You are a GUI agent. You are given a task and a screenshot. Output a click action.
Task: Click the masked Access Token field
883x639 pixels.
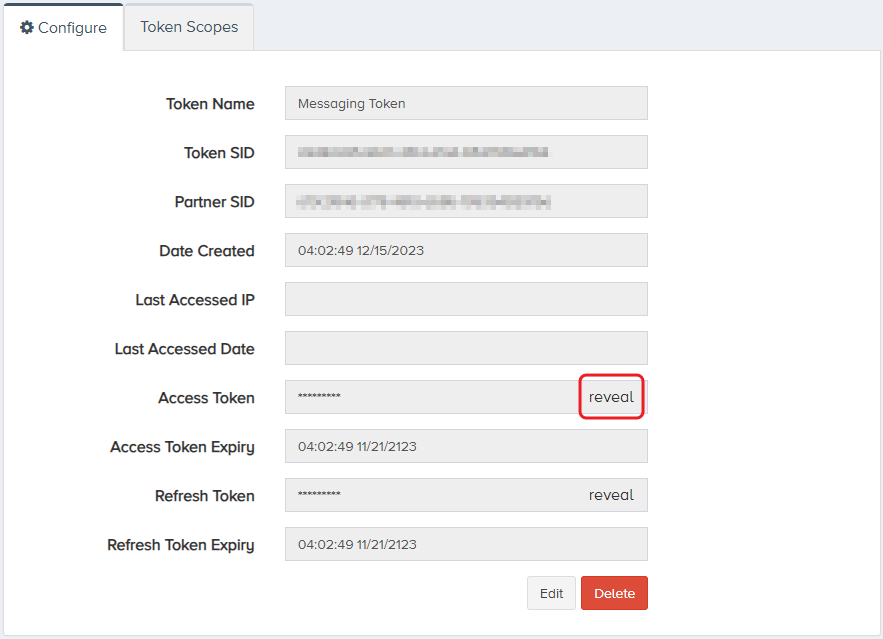(430, 397)
